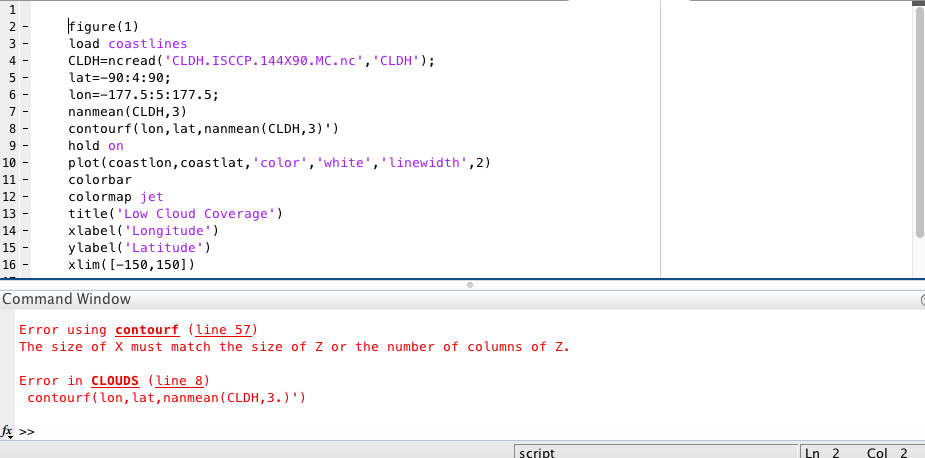
Task: Go to CLOUDS line 8 link
Action: coord(179,381)
